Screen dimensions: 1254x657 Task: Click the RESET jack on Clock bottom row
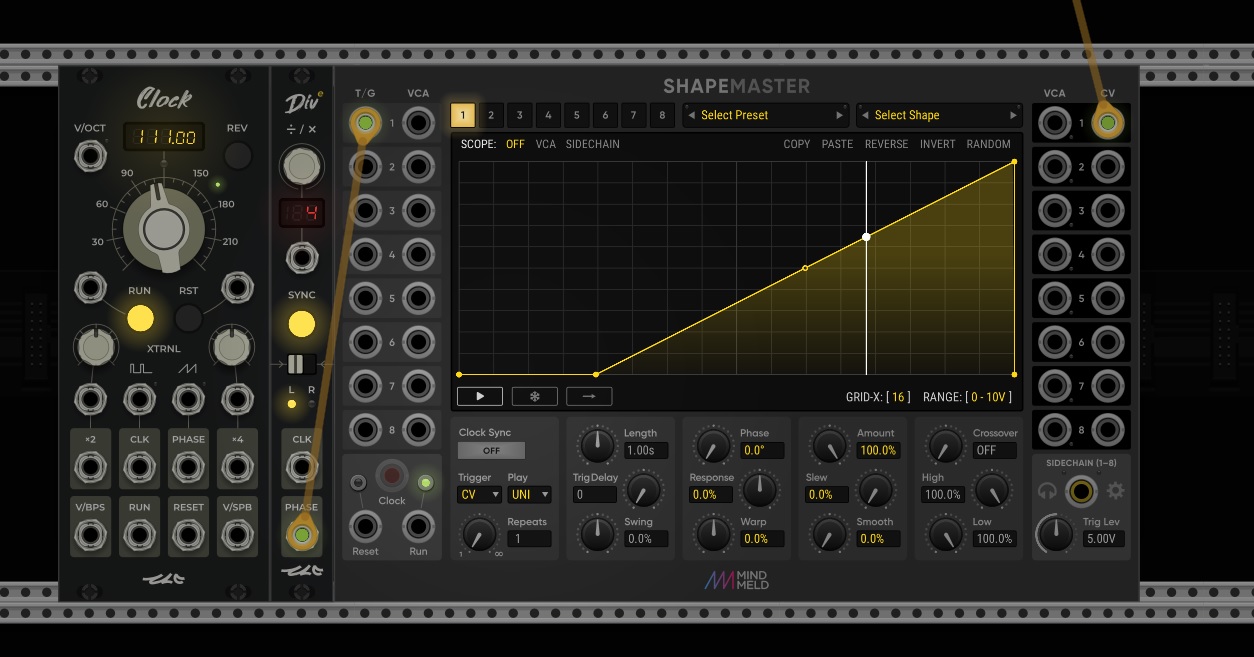tap(188, 535)
